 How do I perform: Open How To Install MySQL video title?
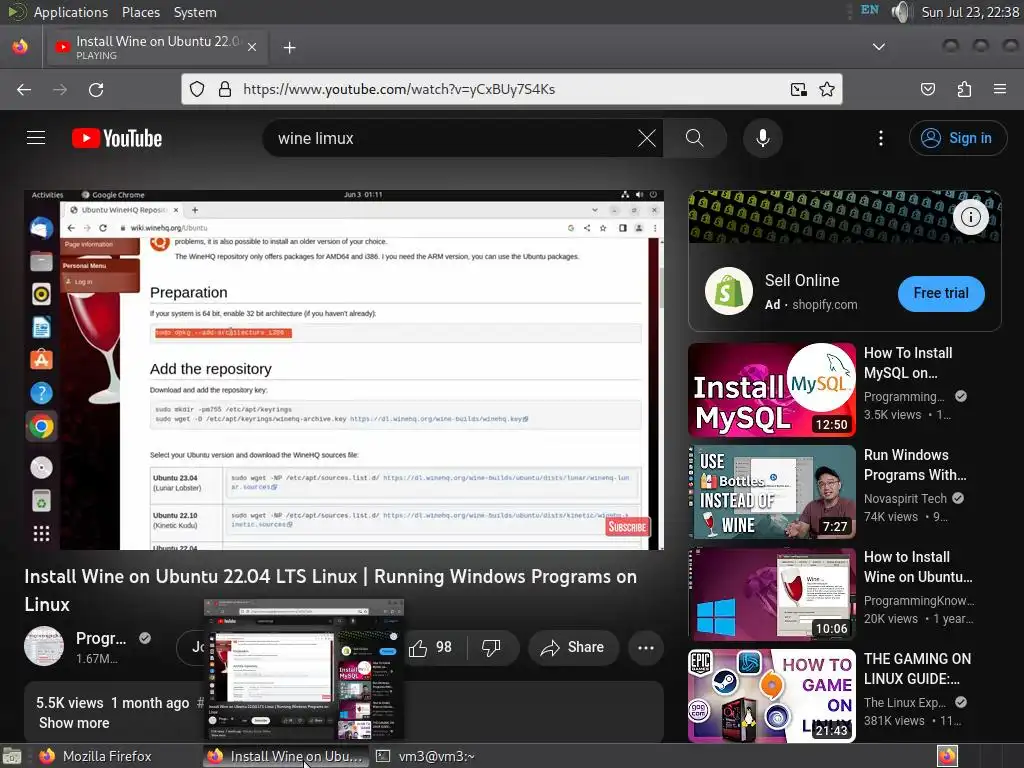pyautogui.click(x=908, y=362)
